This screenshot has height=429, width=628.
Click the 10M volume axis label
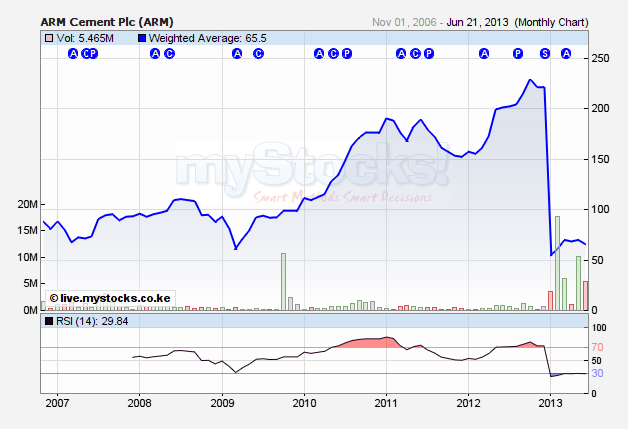click(27, 258)
